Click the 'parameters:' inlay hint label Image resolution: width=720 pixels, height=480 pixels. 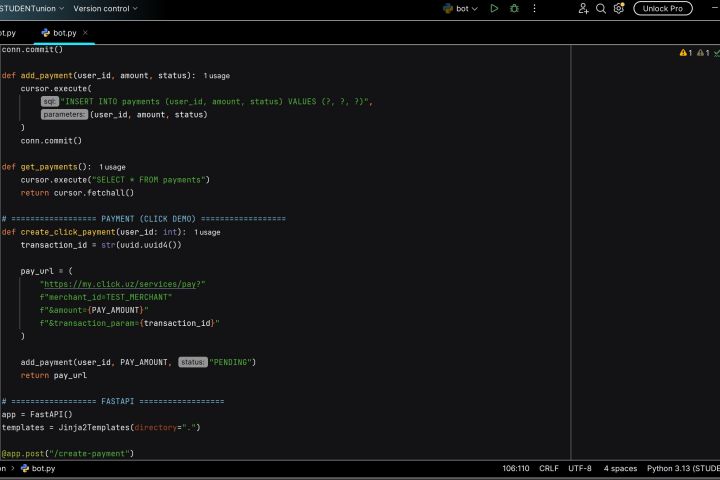click(64, 114)
